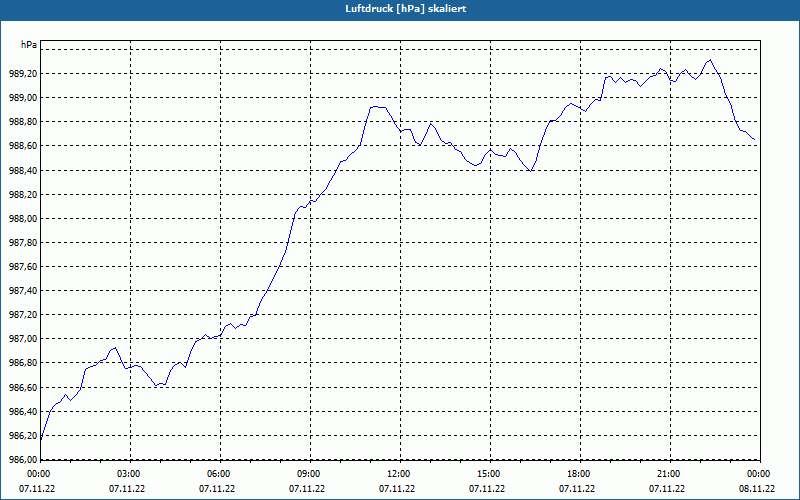
Task: Click the 986,80 y-axis value
Action: click(x=23, y=363)
